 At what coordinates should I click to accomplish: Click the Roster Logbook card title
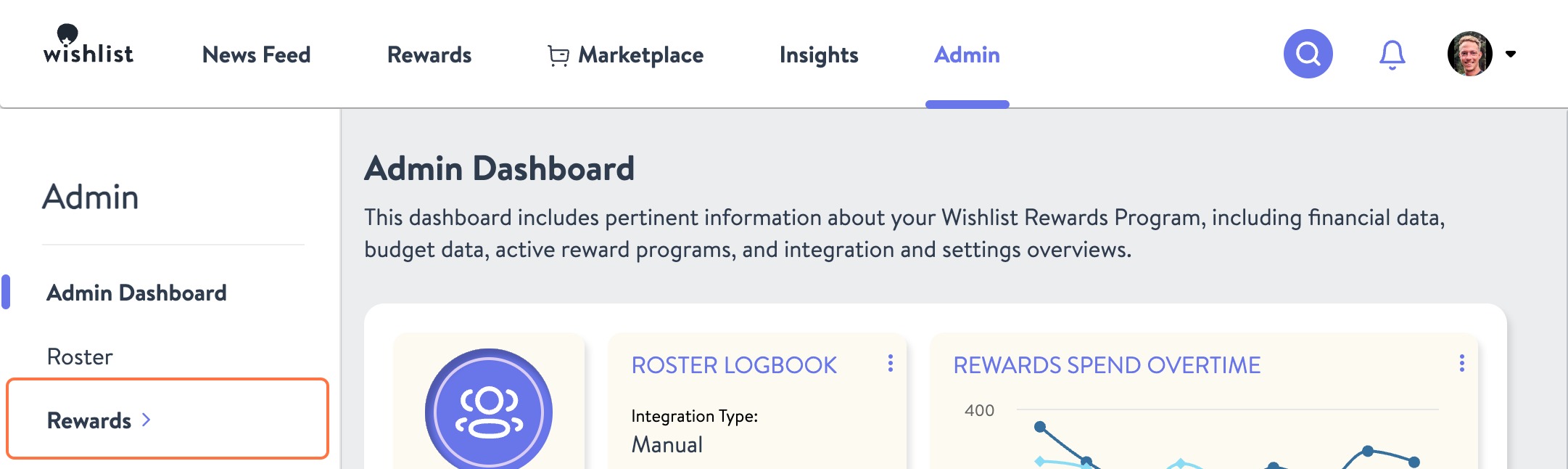point(733,365)
